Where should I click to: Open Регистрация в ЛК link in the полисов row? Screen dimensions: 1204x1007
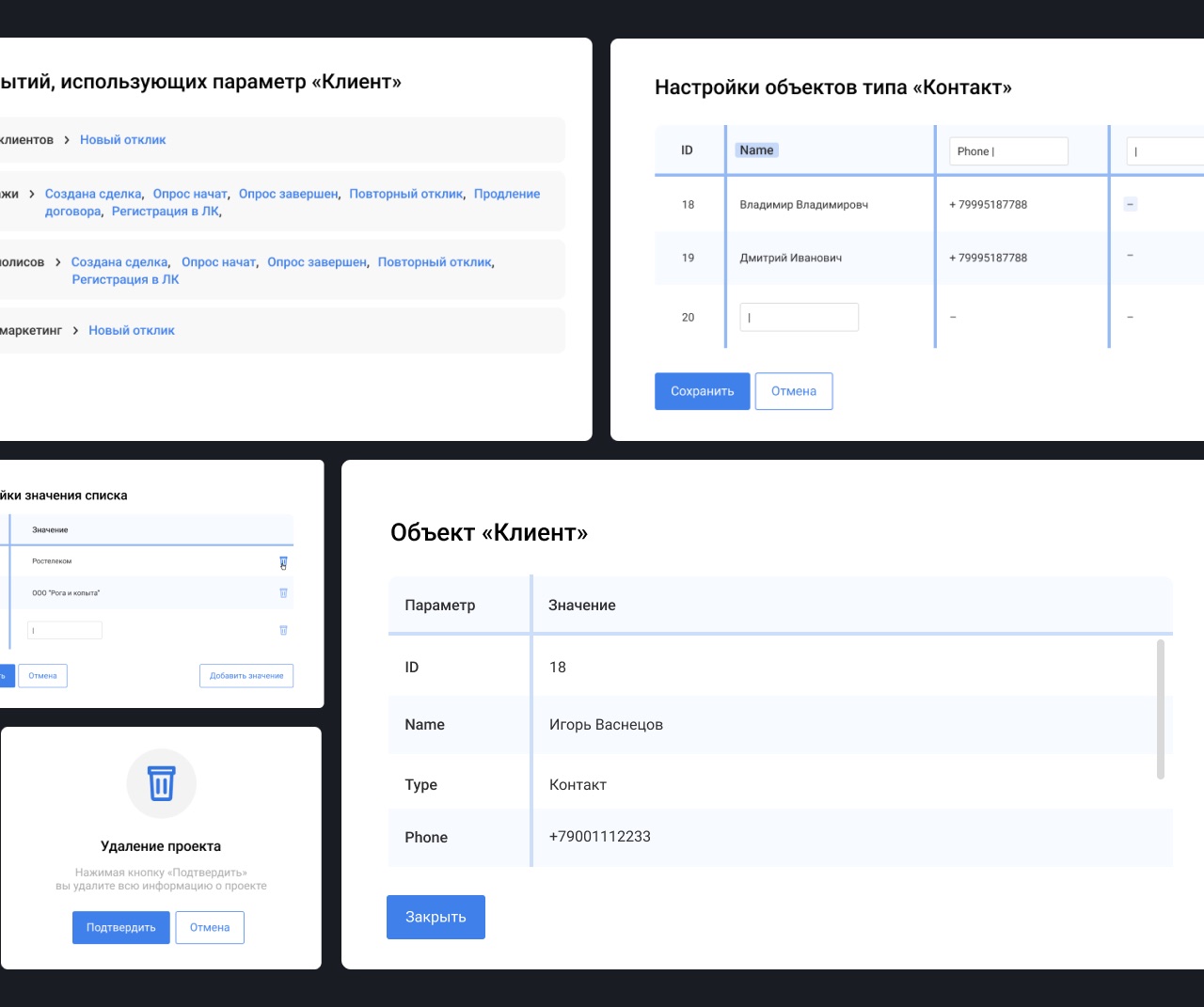(x=125, y=279)
